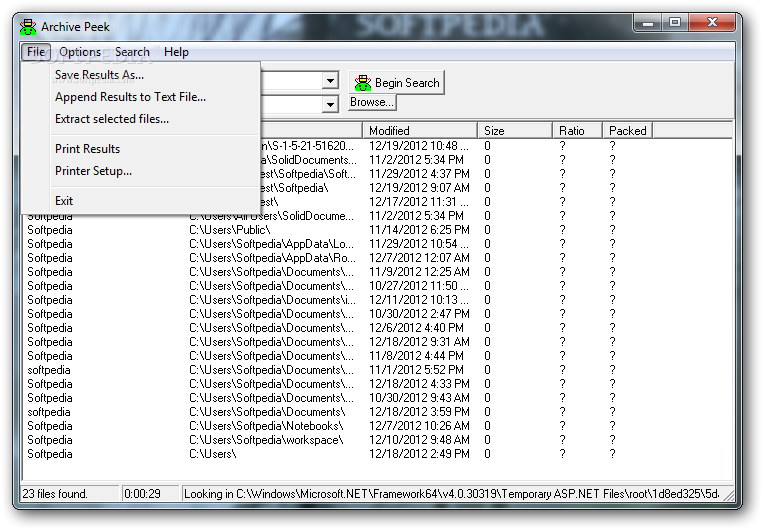The image size is (763, 530).
Task: Click modified date 10/30/2012 9:43 AM
Action: tap(419, 398)
